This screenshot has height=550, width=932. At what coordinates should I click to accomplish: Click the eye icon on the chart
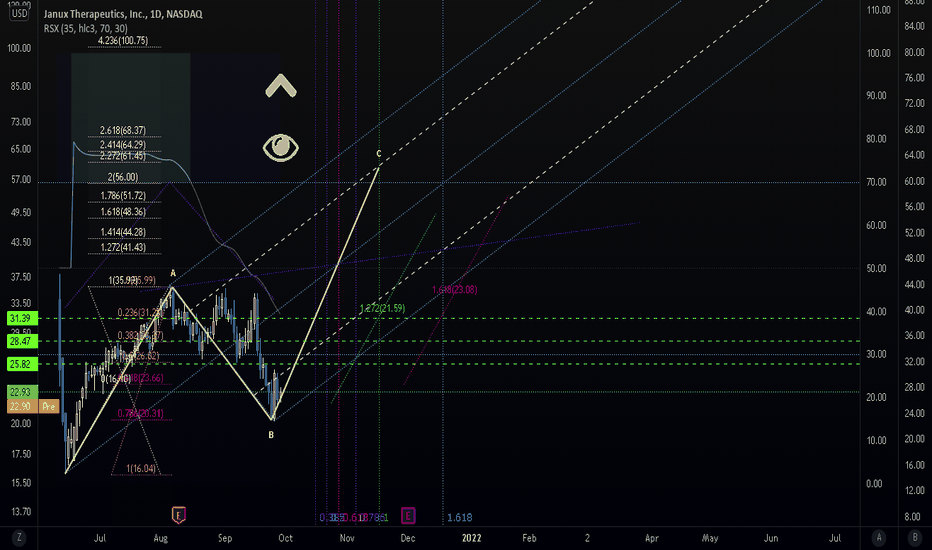click(281, 148)
